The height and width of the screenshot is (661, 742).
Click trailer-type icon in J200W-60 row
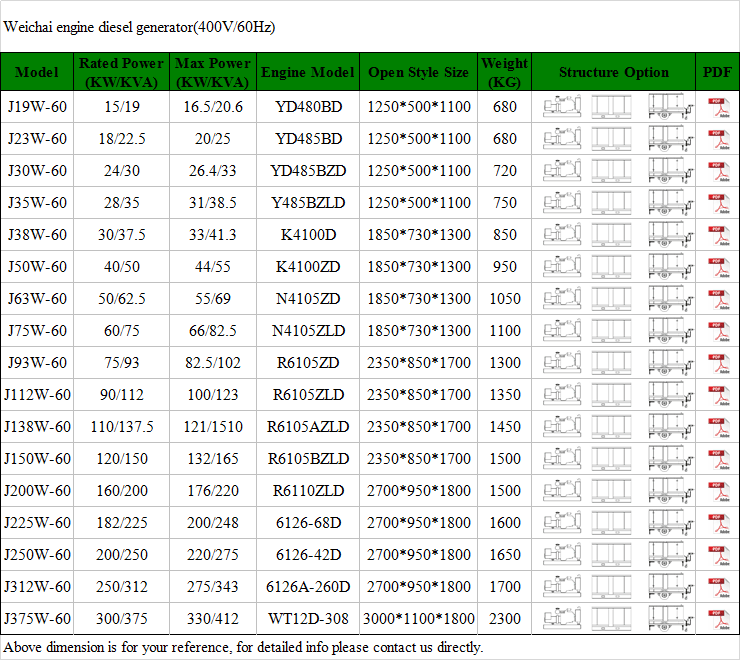(671, 490)
